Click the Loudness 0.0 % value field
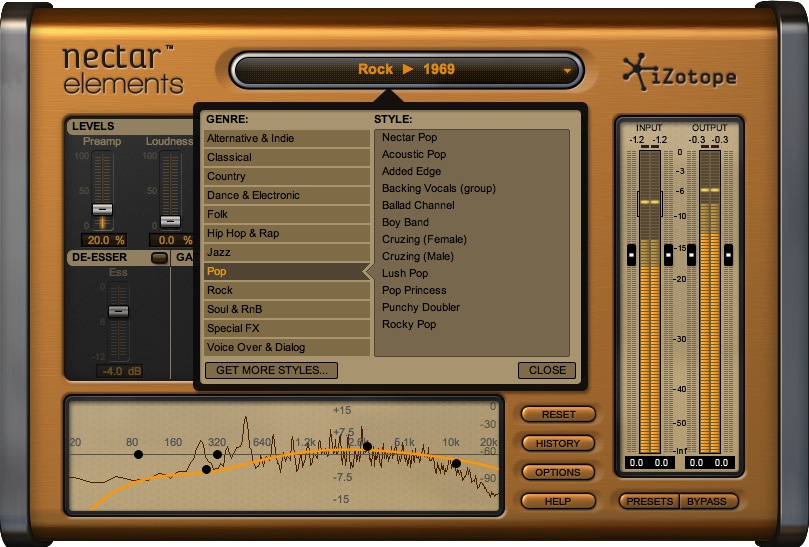This screenshot has height=547, width=809. (172, 240)
